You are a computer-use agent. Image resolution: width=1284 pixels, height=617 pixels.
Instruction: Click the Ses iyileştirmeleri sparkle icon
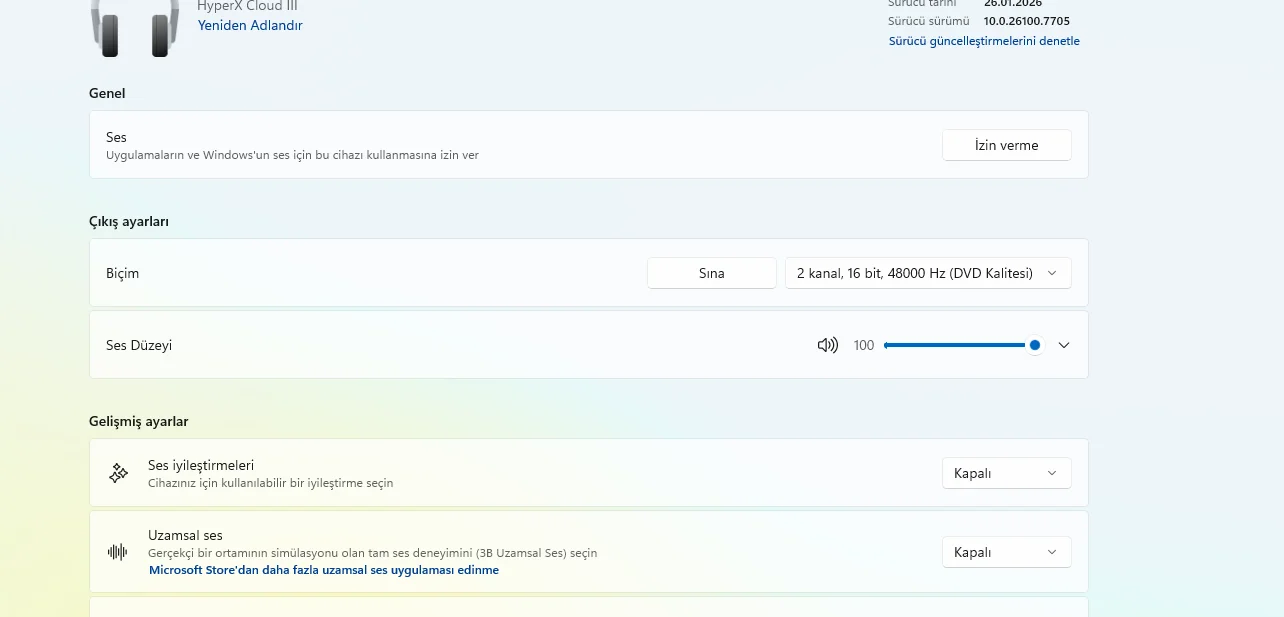tap(118, 473)
